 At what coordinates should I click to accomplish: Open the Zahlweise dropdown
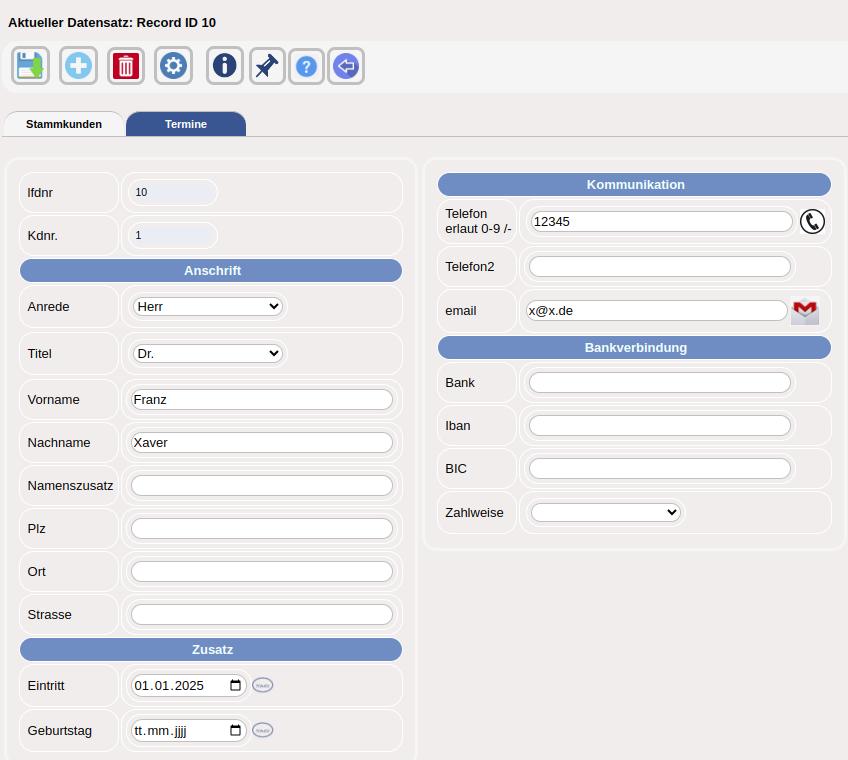pos(605,512)
